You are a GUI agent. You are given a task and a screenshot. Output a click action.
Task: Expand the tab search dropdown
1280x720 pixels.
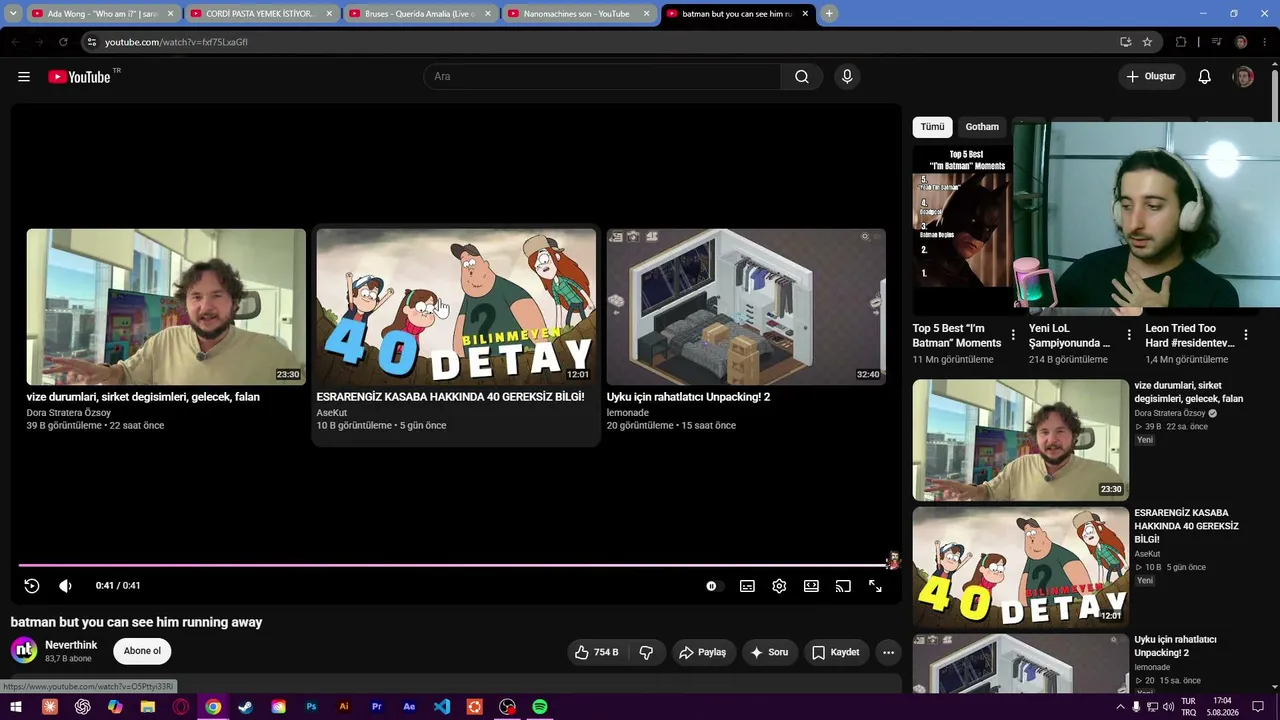13,14
